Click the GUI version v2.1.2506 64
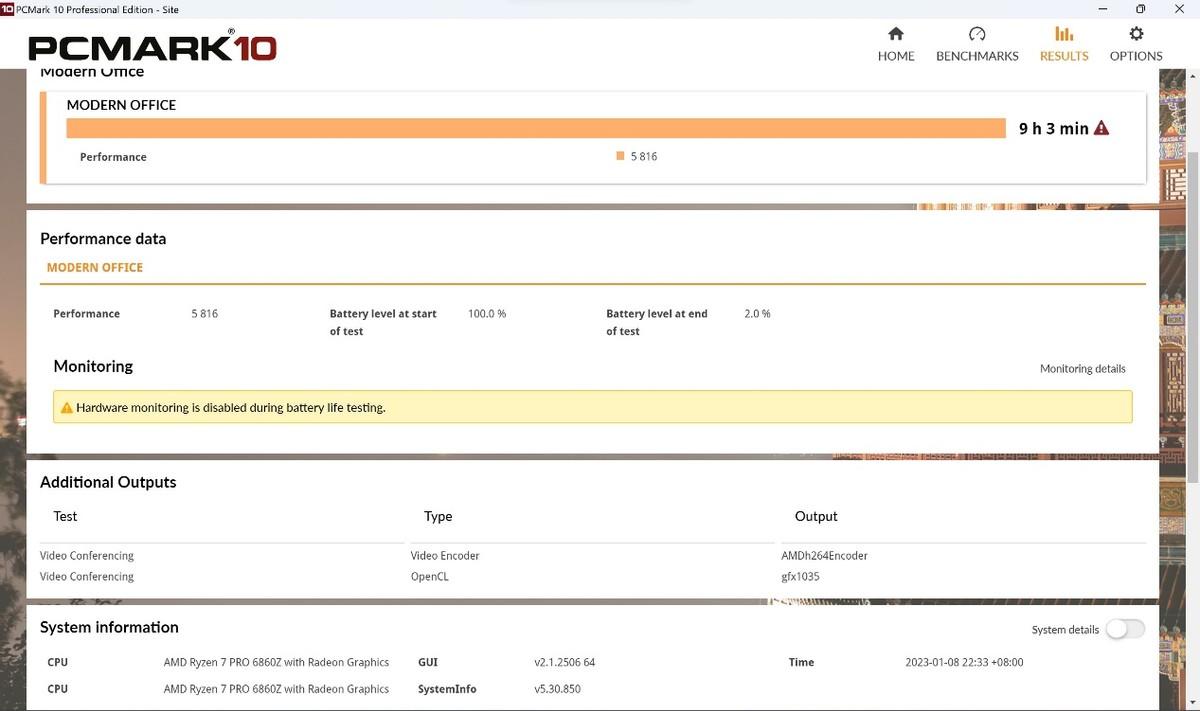The height and width of the screenshot is (711, 1200). pyautogui.click(x=565, y=662)
